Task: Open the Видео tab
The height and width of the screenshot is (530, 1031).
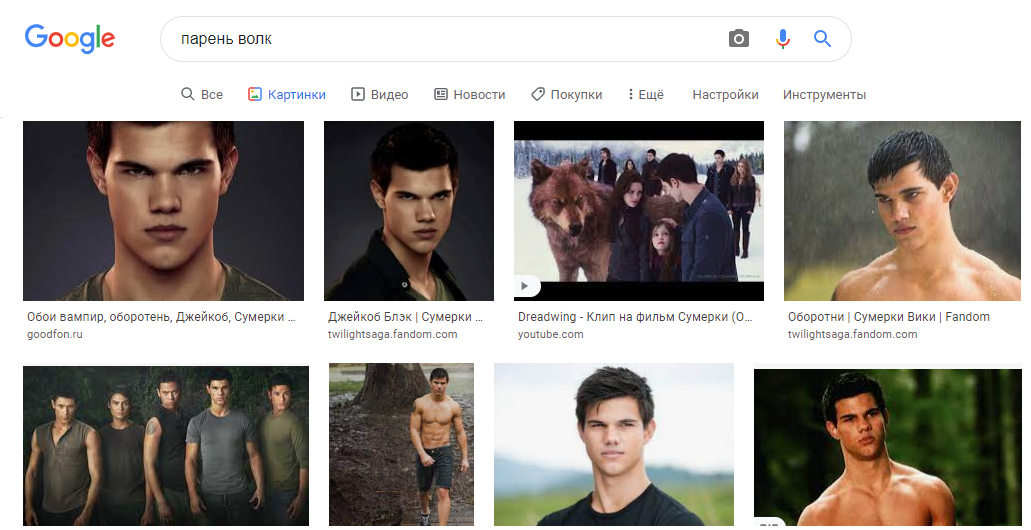Action: [x=379, y=94]
